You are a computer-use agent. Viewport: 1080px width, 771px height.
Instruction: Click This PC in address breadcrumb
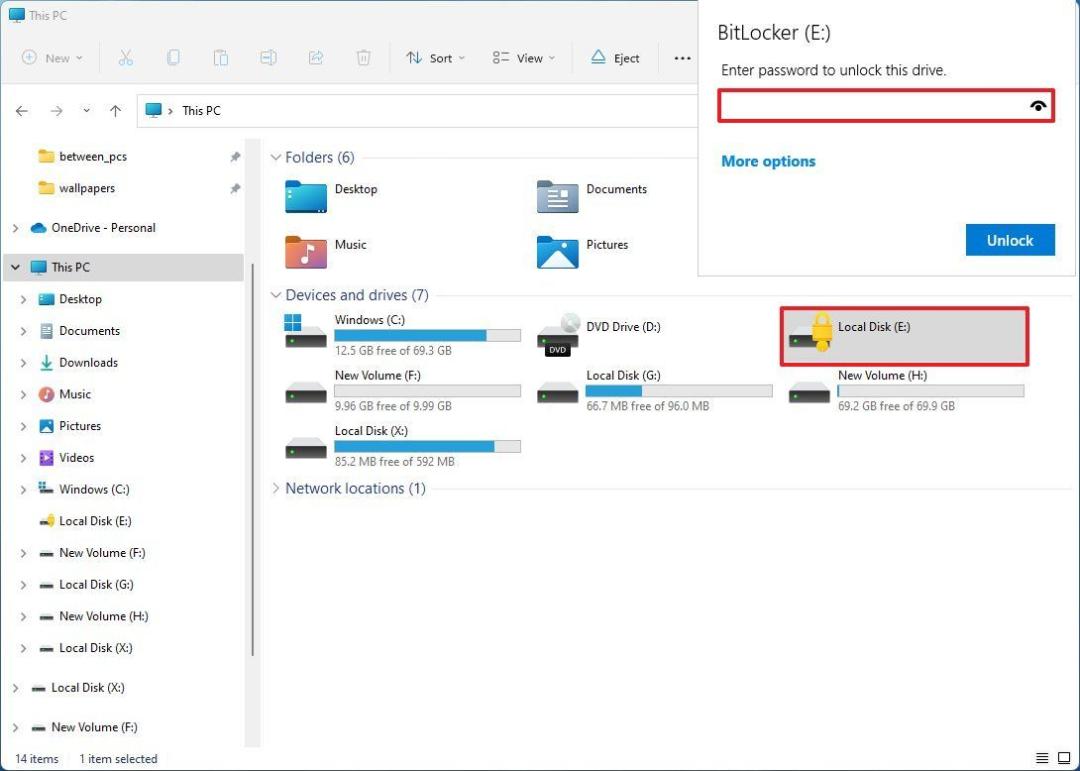pyautogui.click(x=201, y=111)
